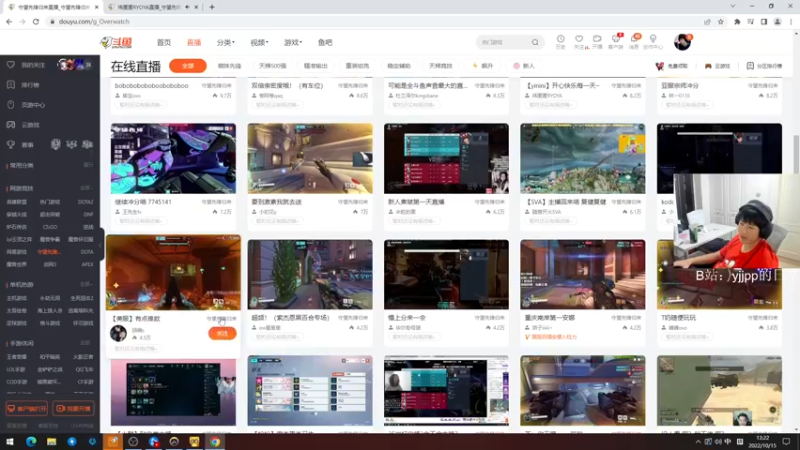Open the 【SVA】主播回来咯 stream thumbnail

coord(583,158)
